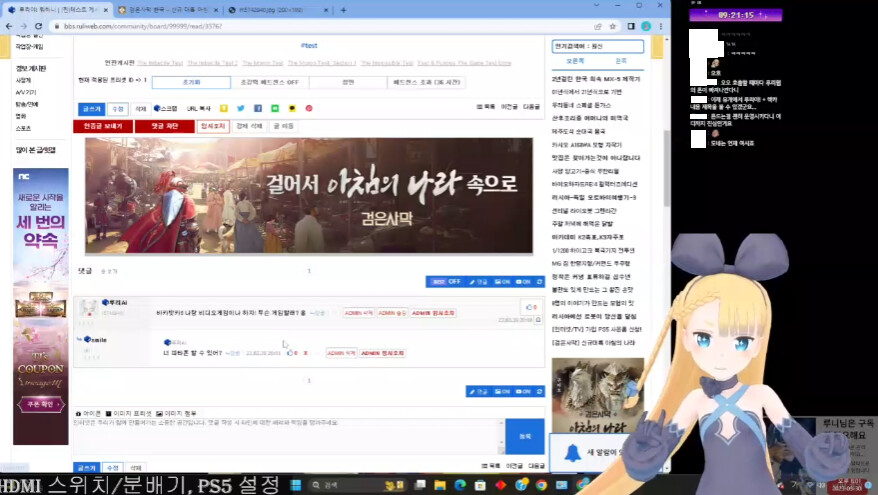
Task: Click the red round share icon
Action: click(x=309, y=108)
